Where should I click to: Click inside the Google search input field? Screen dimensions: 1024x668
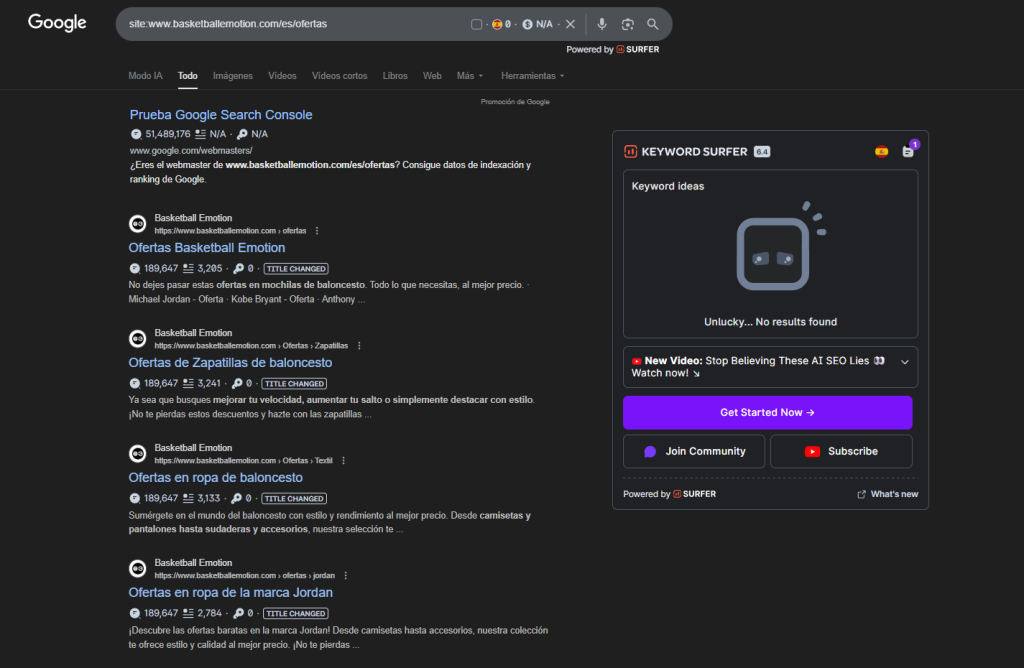(x=290, y=24)
